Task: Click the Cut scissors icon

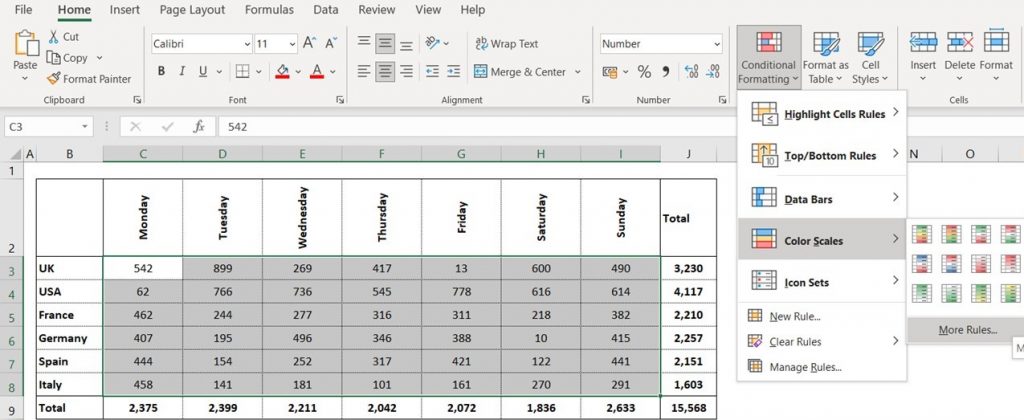Action: click(54, 37)
